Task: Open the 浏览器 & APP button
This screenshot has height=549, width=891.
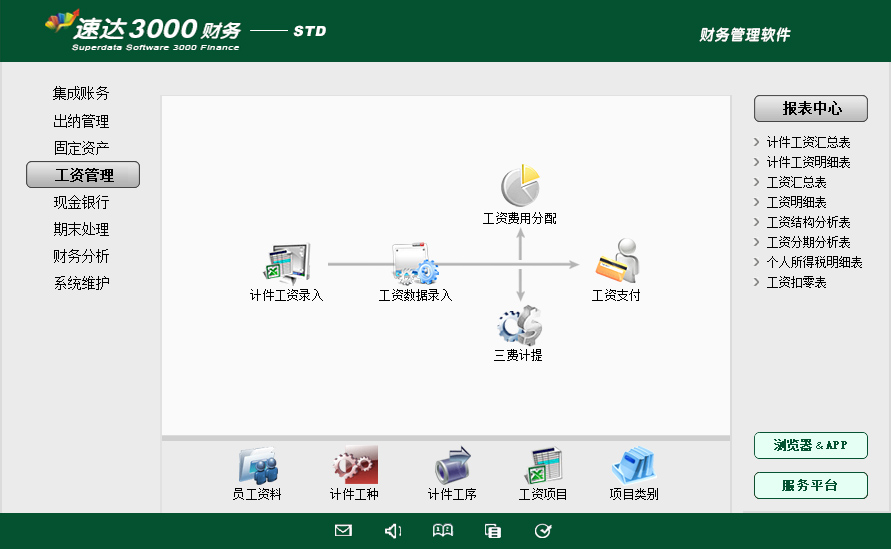Action: point(810,446)
